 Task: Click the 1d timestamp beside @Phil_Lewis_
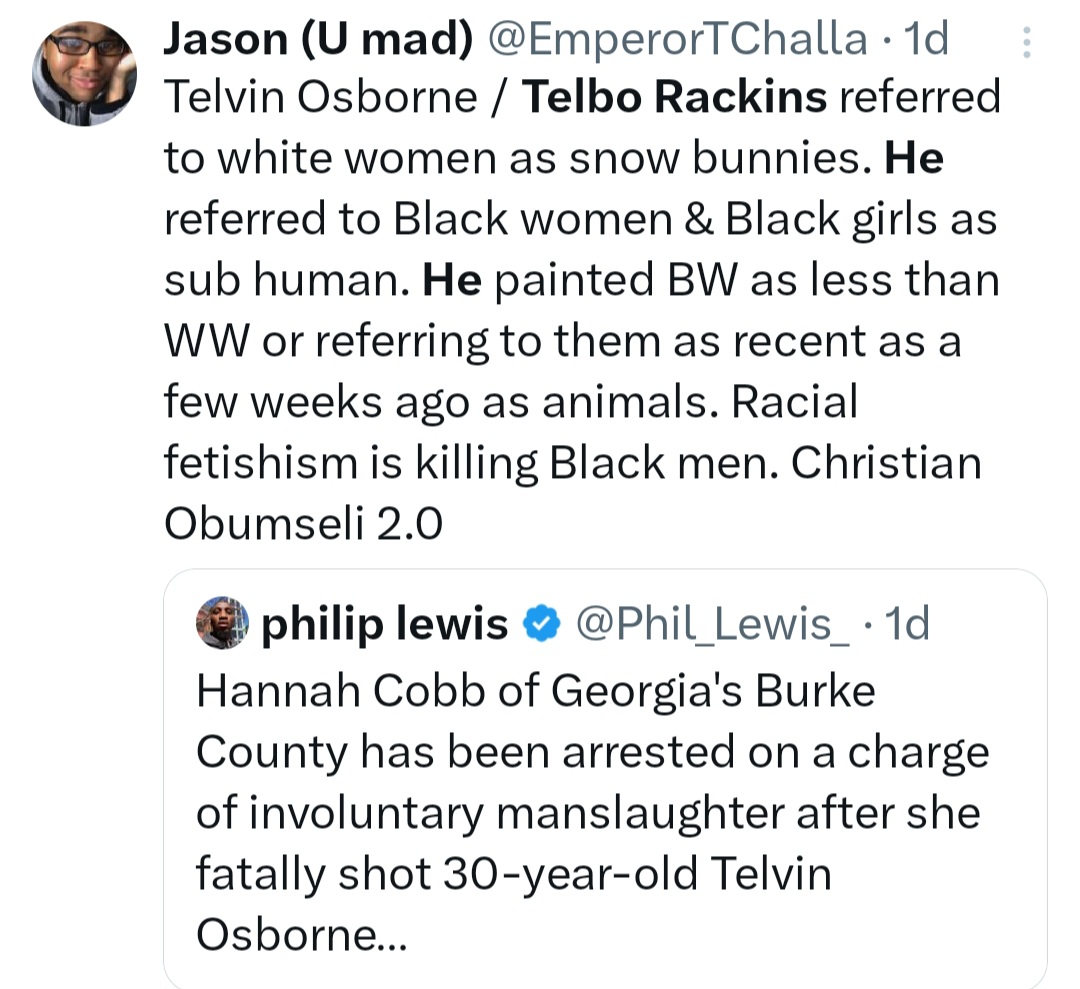(x=908, y=625)
